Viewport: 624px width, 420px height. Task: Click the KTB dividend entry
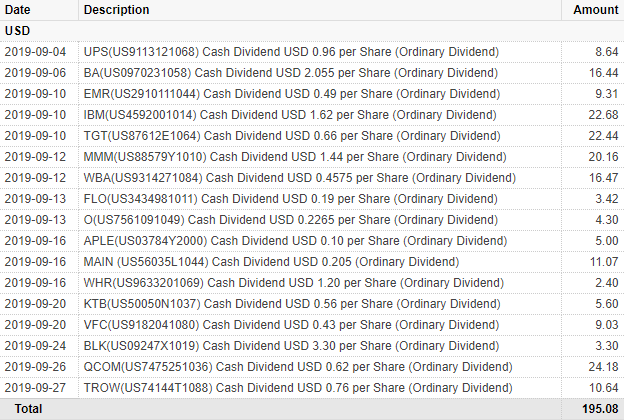(x=312, y=304)
